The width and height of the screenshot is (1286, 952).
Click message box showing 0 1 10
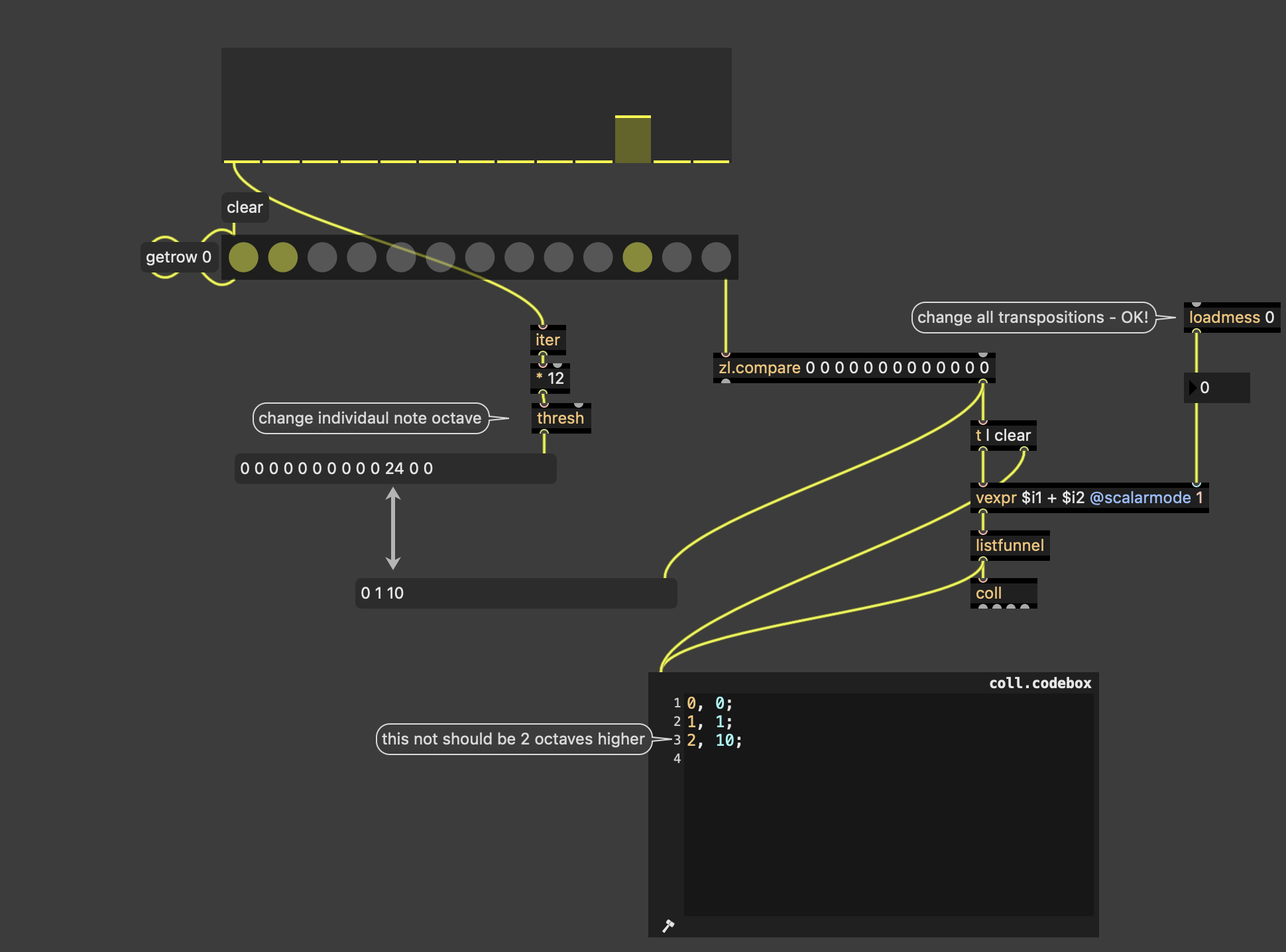pyautogui.click(x=516, y=593)
